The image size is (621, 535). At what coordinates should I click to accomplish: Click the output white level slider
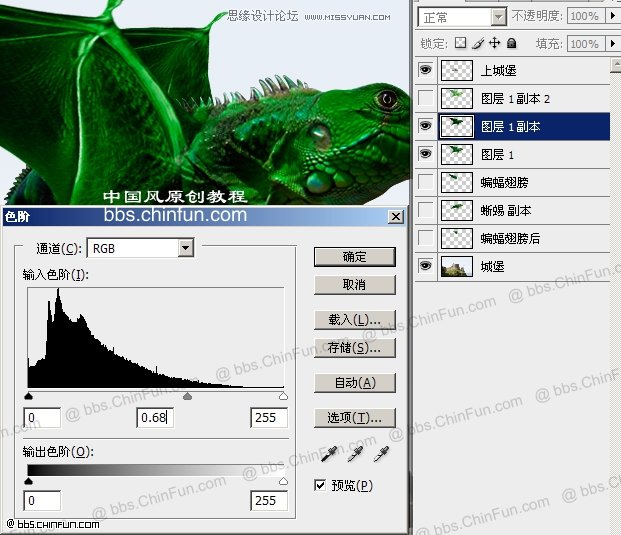coord(283,481)
